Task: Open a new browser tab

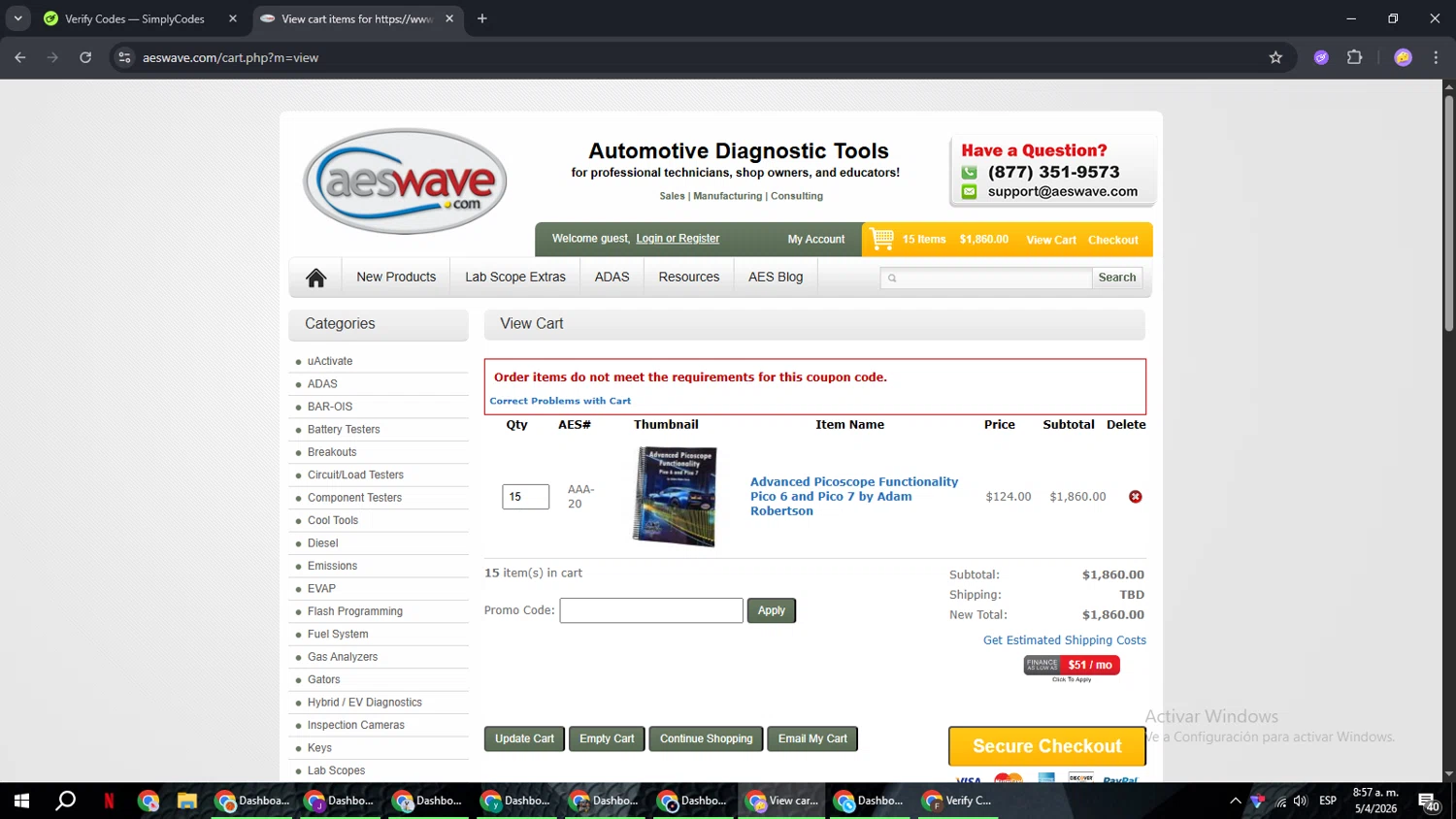Action: pos(481,18)
